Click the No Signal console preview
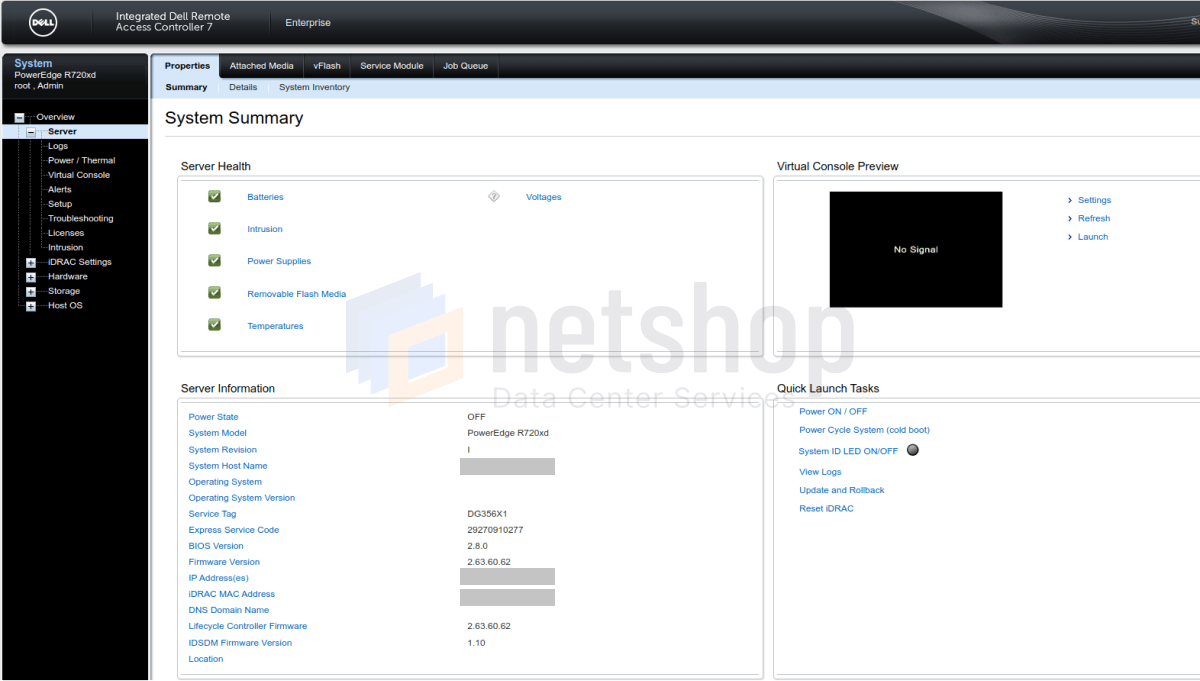Image resolution: width=1200 pixels, height=681 pixels. point(915,249)
